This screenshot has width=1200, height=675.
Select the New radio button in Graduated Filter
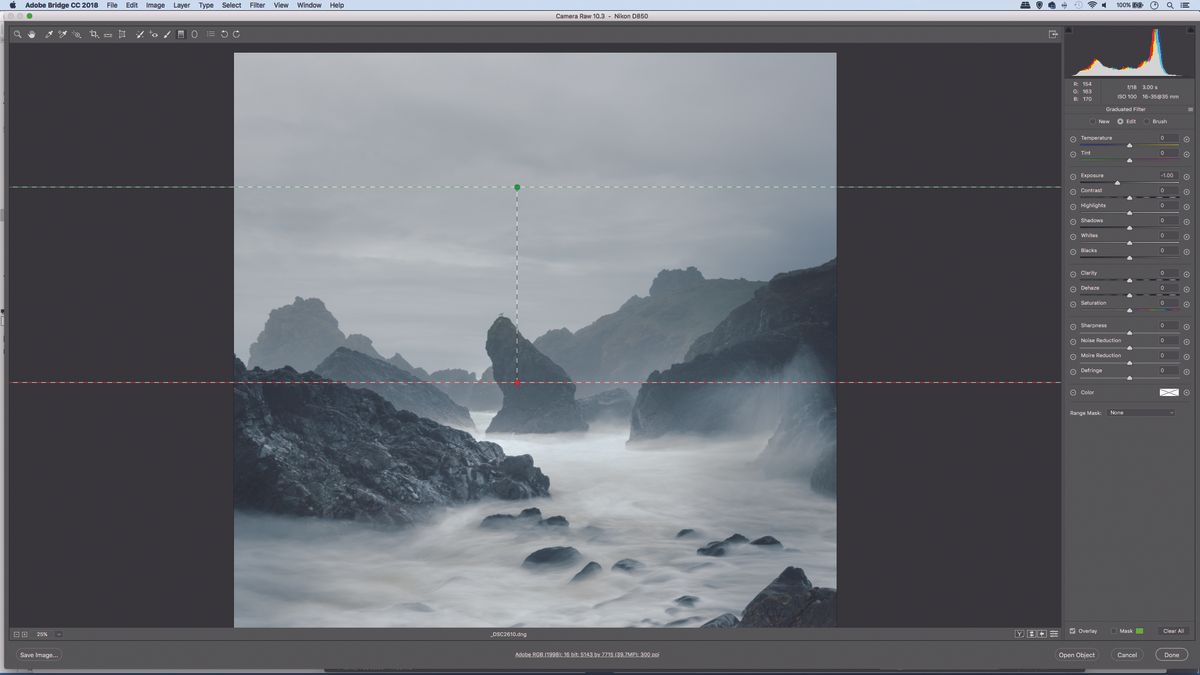coord(1093,121)
